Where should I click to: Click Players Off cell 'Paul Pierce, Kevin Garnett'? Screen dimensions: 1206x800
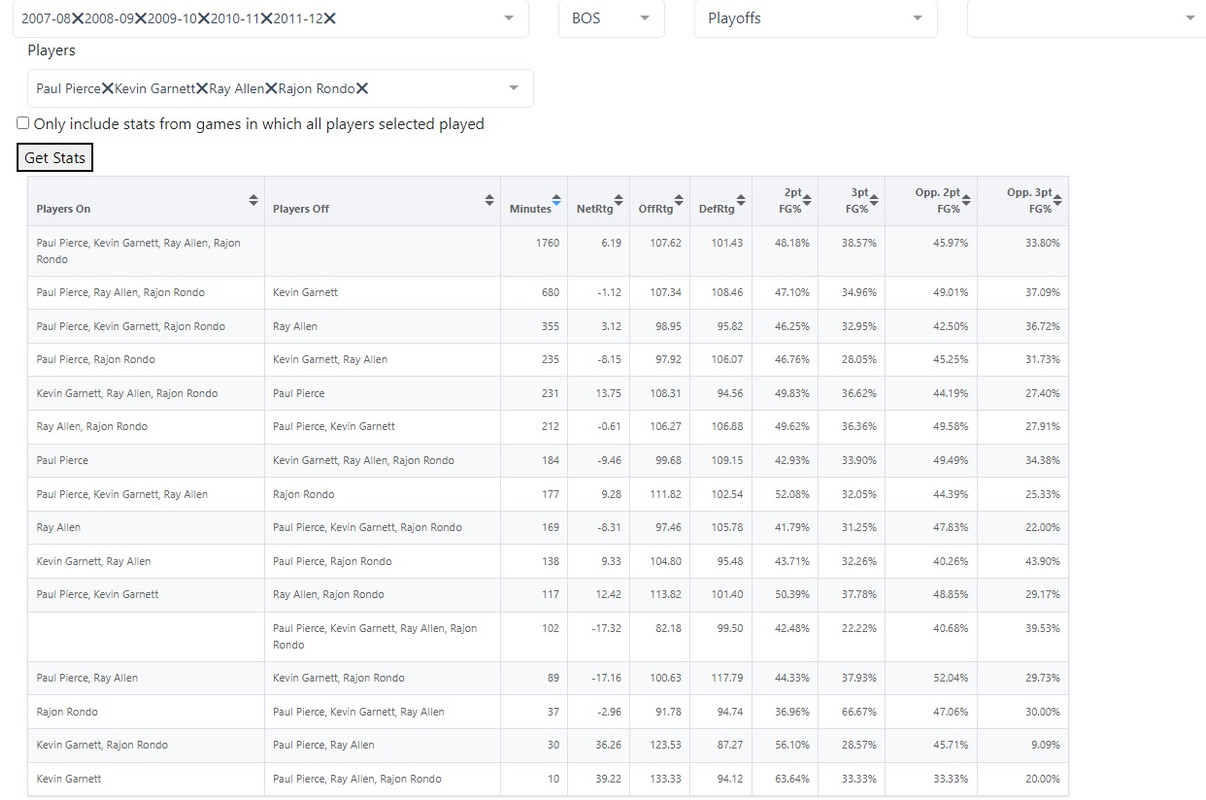point(382,426)
